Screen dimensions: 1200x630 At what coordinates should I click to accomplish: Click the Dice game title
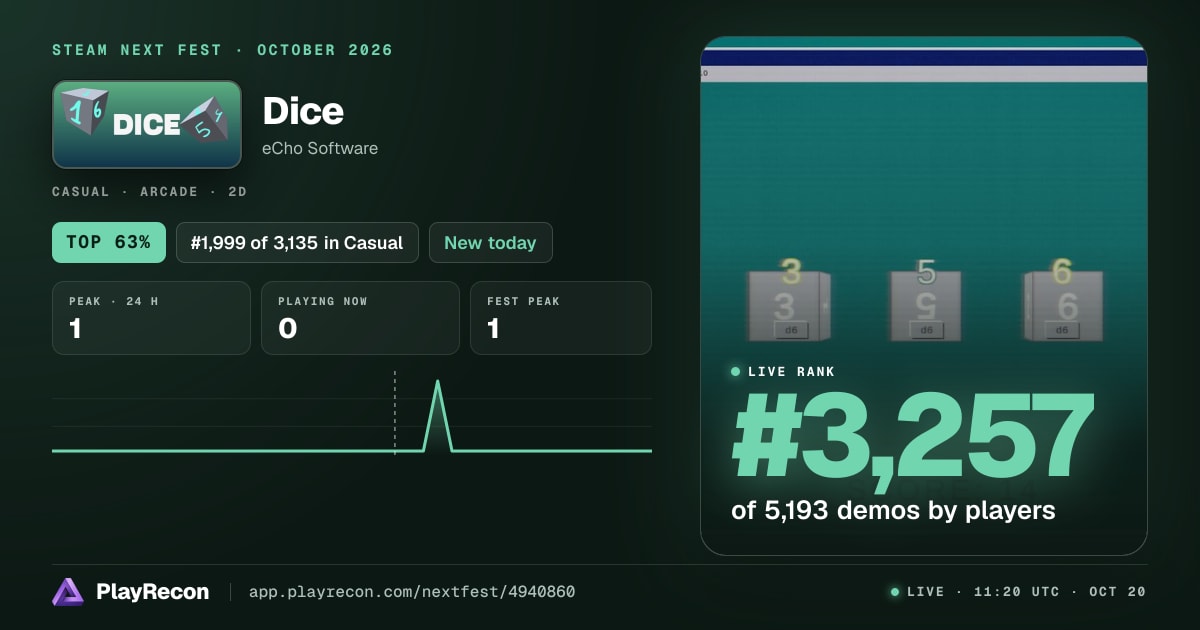click(x=303, y=111)
